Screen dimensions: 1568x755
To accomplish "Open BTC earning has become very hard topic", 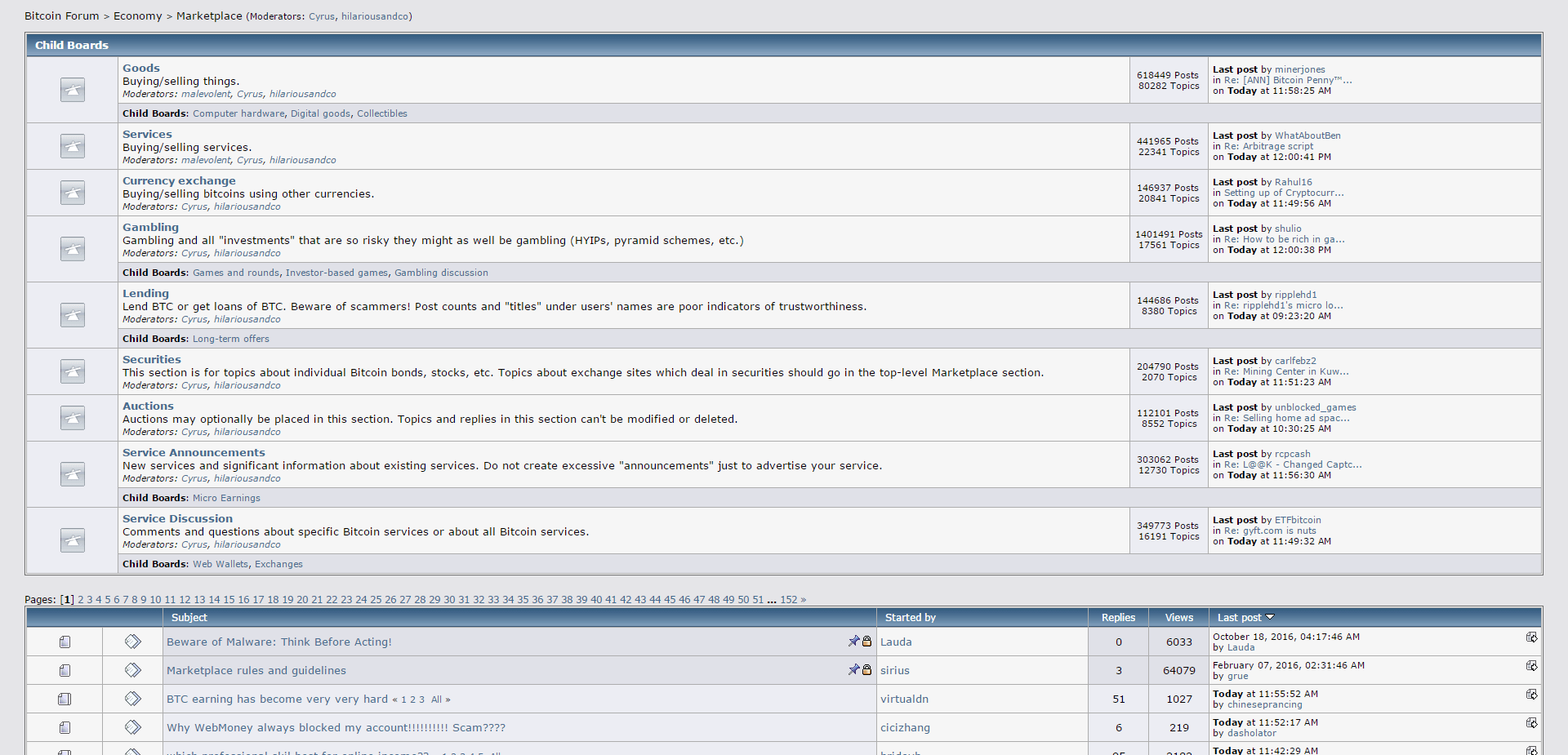I will pos(278,699).
